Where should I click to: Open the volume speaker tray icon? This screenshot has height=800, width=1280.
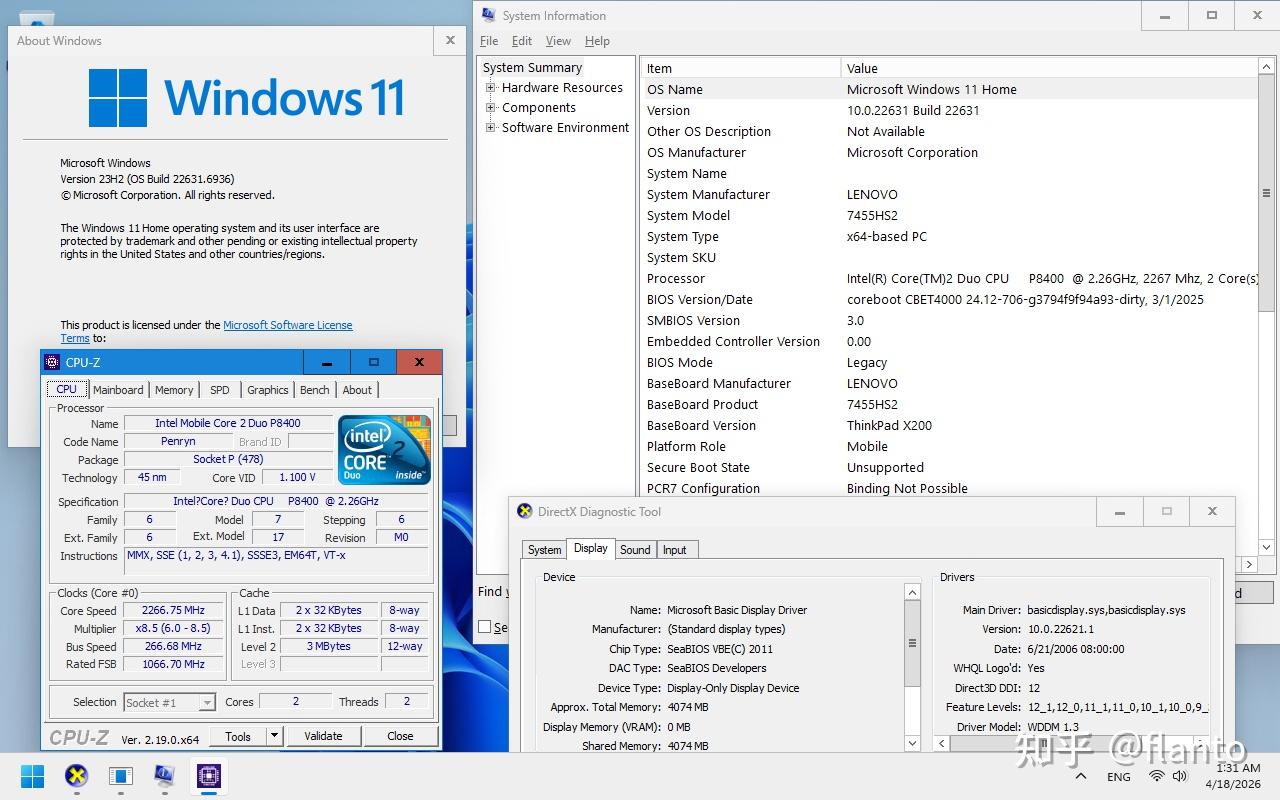click(x=1180, y=776)
